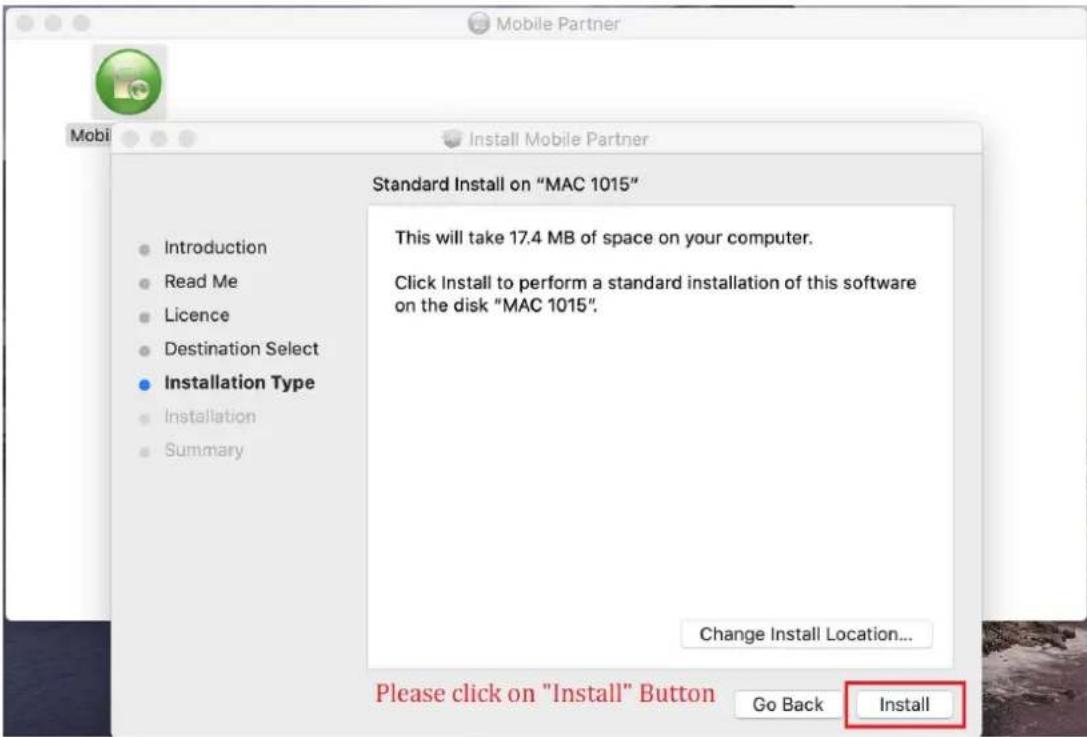Click disk icon in Mobile Partner window title

coord(478,24)
